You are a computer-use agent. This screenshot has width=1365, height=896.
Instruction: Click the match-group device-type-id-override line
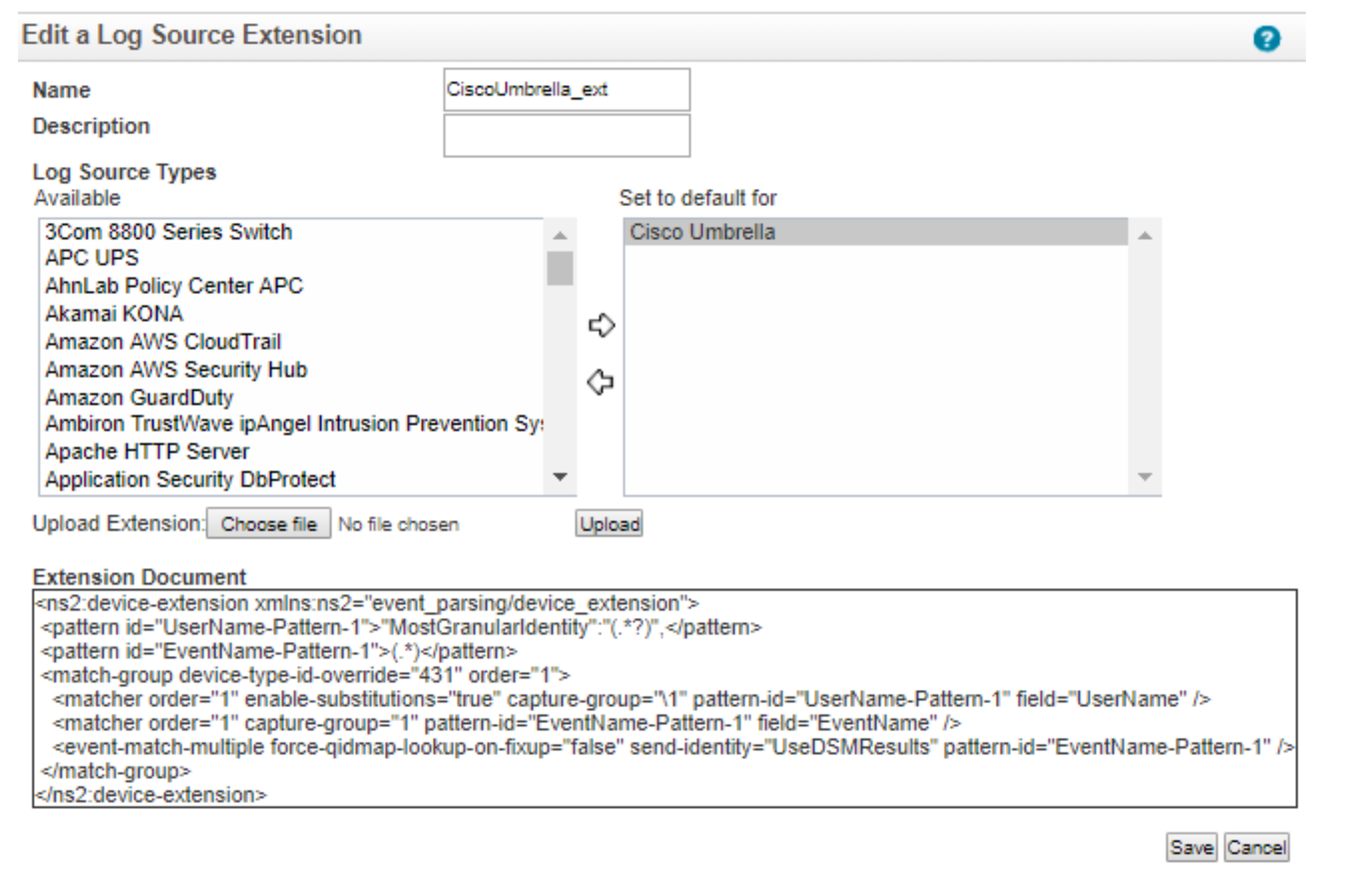306,675
